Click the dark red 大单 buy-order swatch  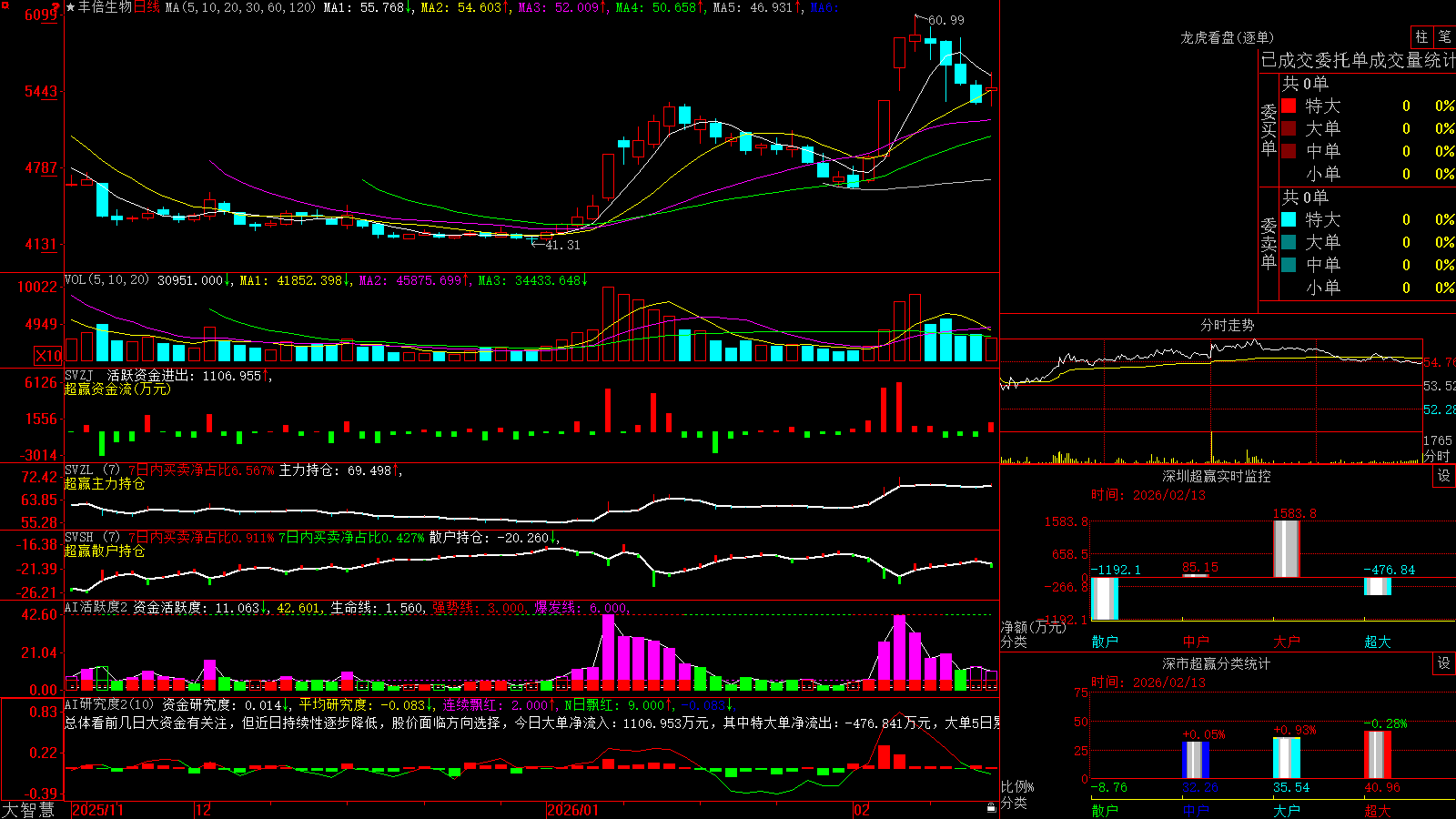pyautogui.click(x=1289, y=128)
